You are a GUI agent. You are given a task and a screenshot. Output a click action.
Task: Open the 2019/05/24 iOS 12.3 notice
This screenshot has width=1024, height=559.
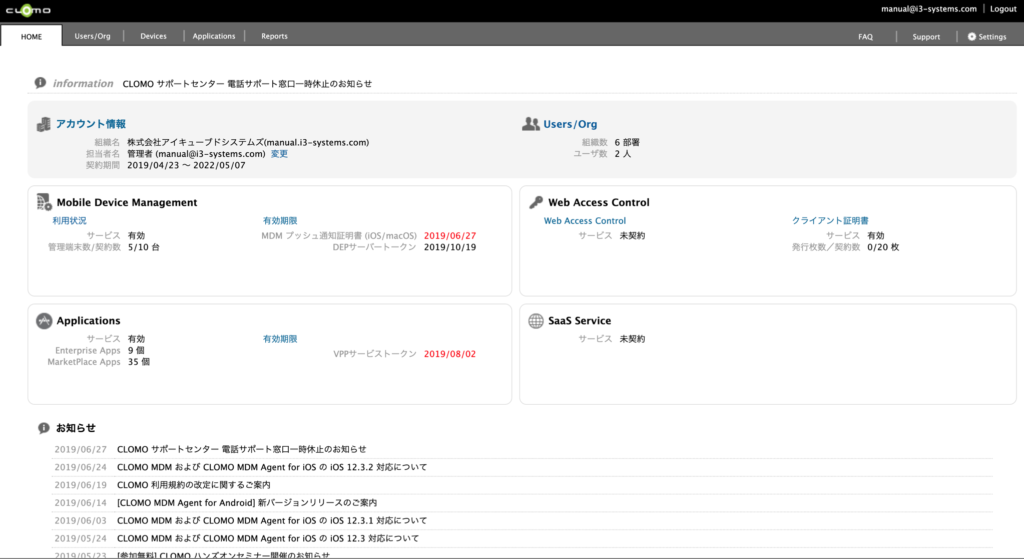pos(268,538)
